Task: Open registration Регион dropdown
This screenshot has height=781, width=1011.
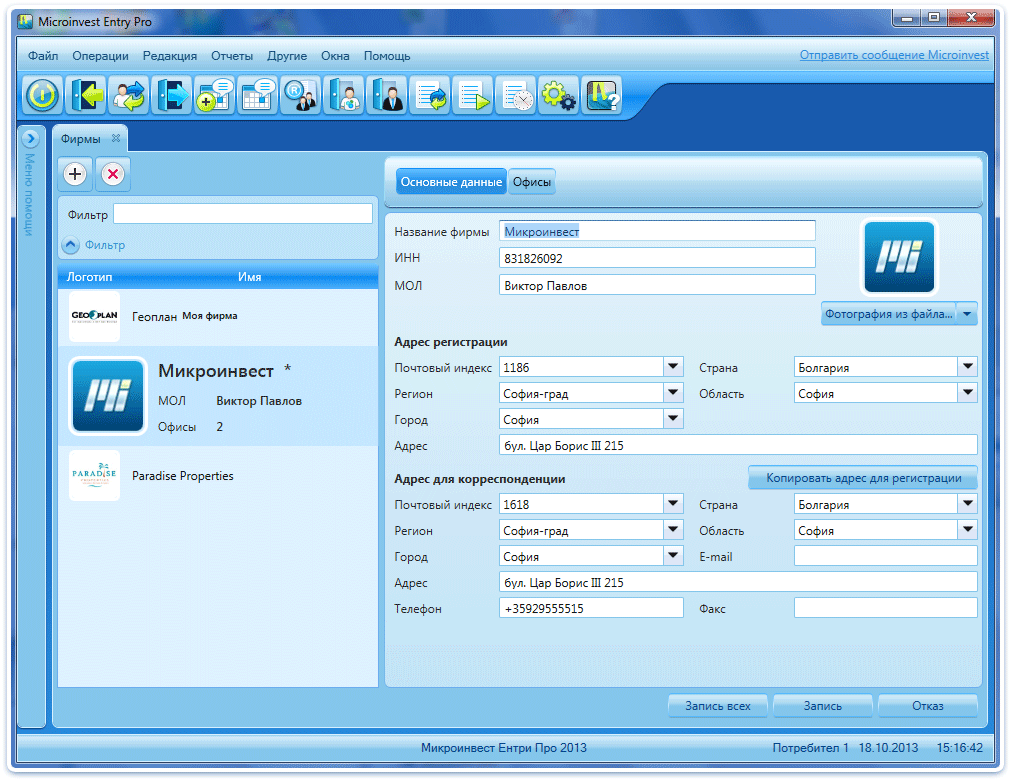Action: point(673,393)
